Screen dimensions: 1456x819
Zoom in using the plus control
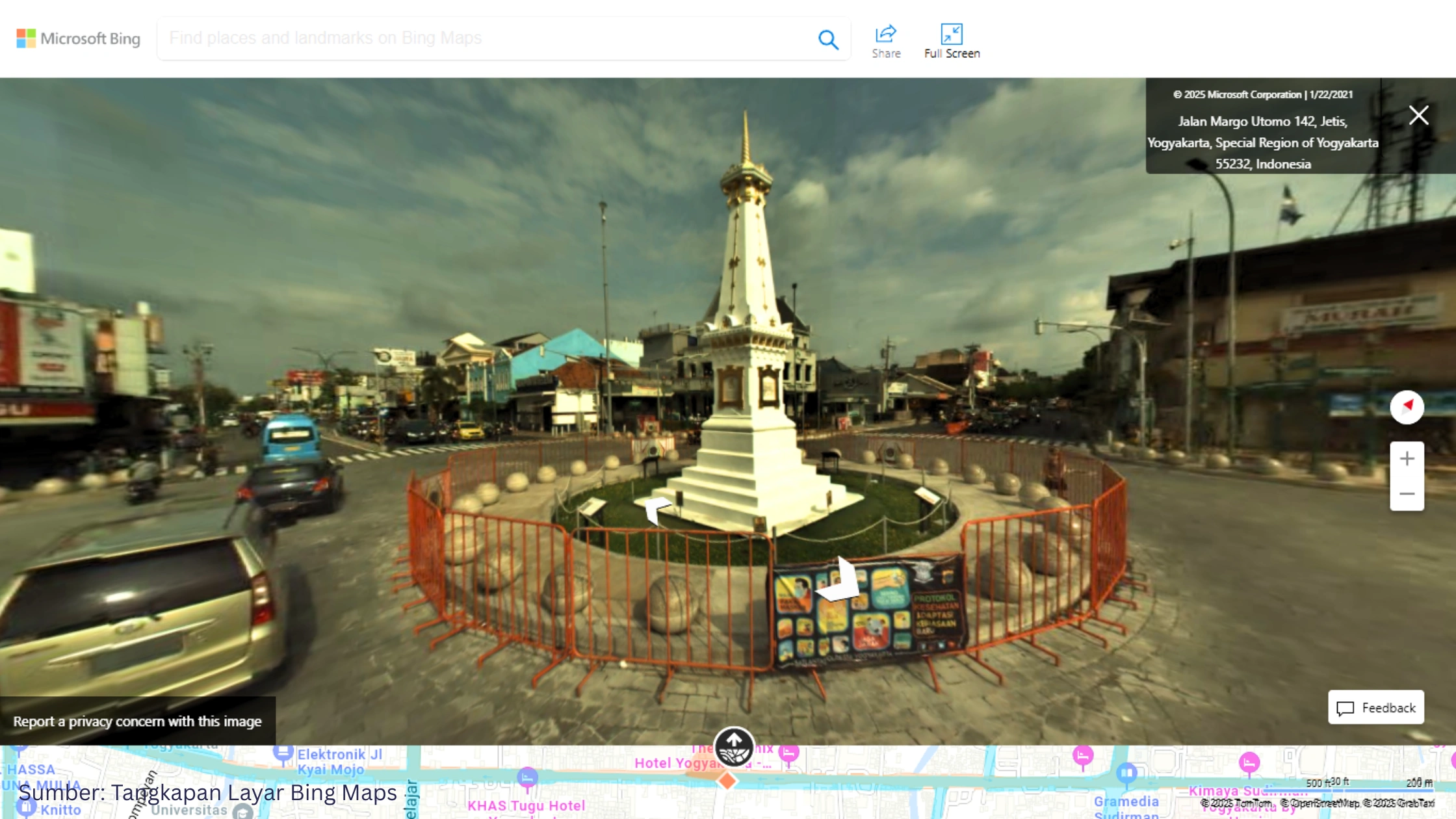tap(1407, 458)
